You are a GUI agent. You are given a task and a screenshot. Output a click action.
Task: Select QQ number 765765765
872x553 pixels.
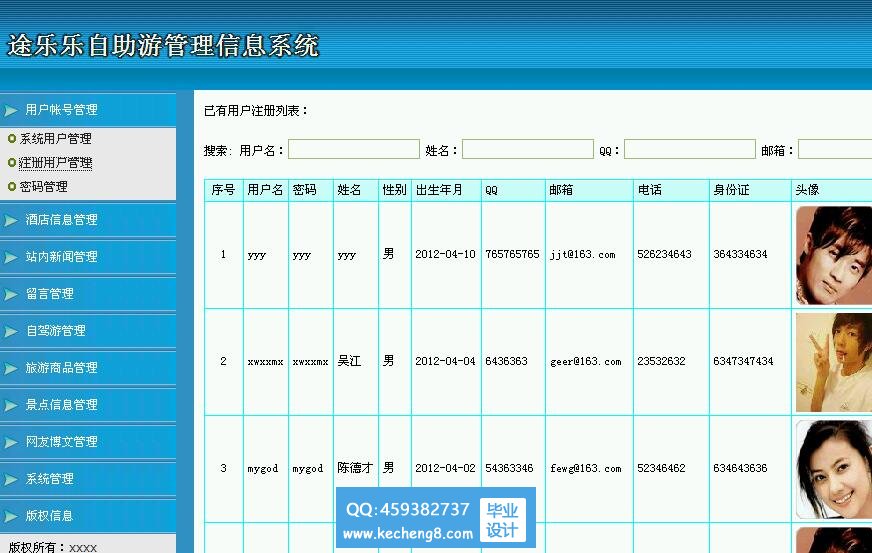pos(512,254)
